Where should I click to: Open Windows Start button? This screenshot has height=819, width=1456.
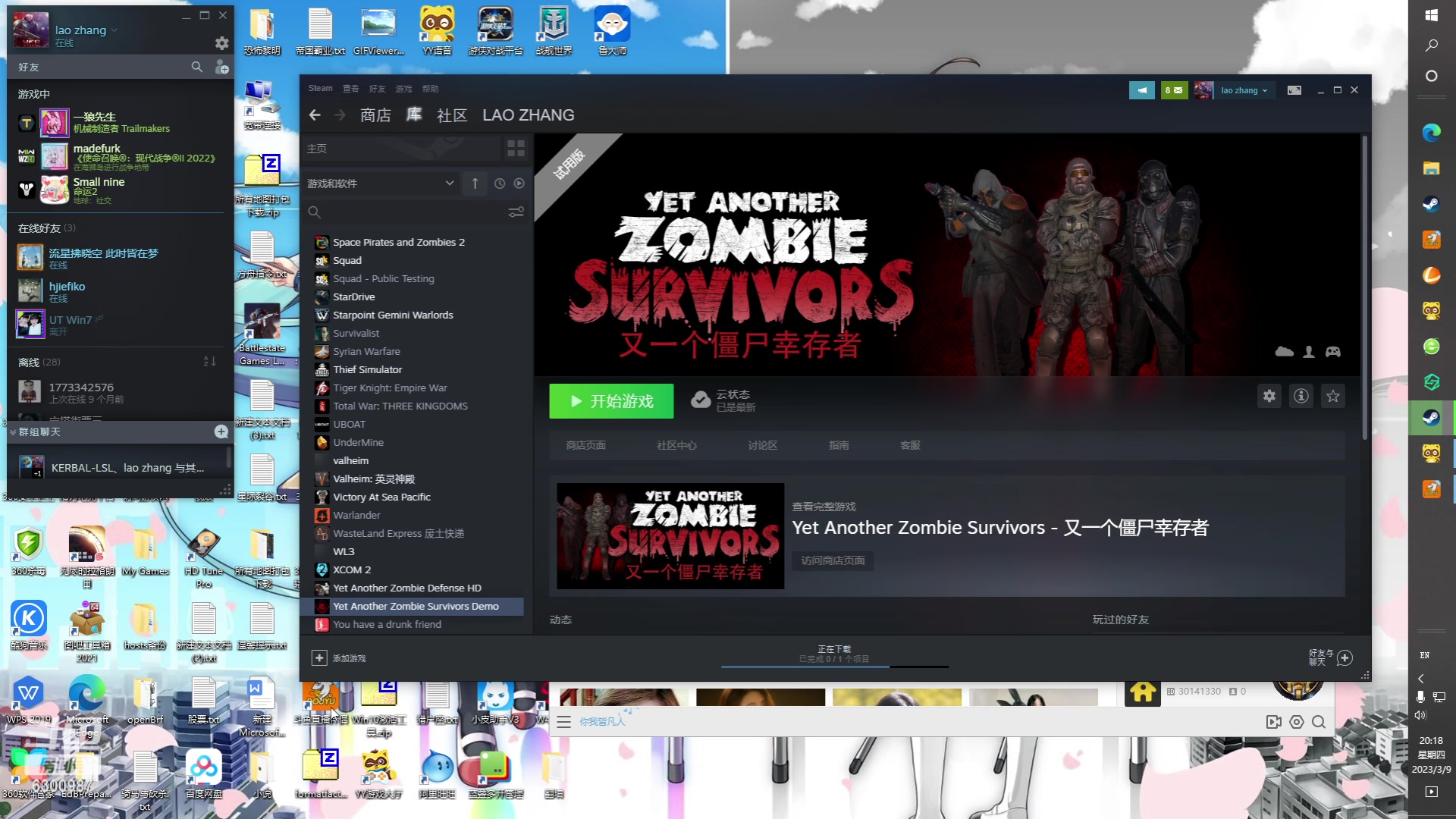point(1432,15)
